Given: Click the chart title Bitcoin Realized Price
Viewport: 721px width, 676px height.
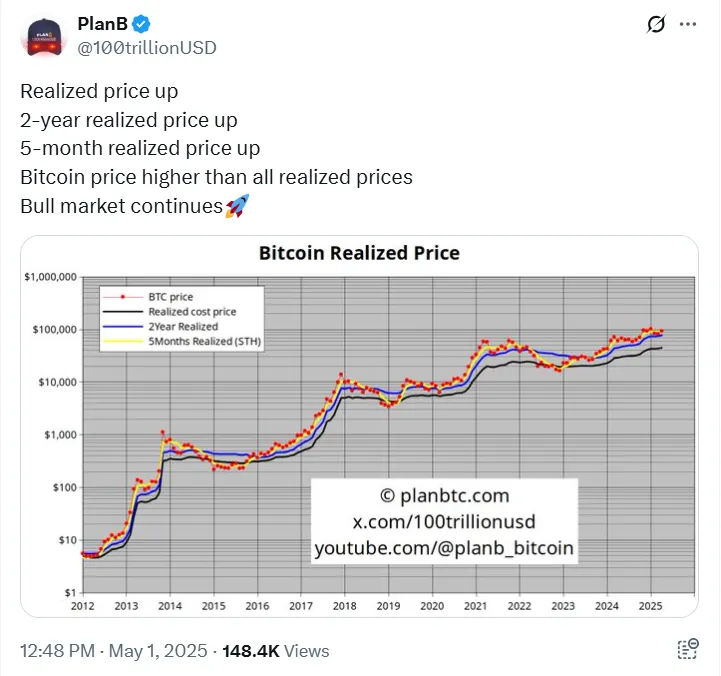Looking at the screenshot, I should click(x=360, y=253).
